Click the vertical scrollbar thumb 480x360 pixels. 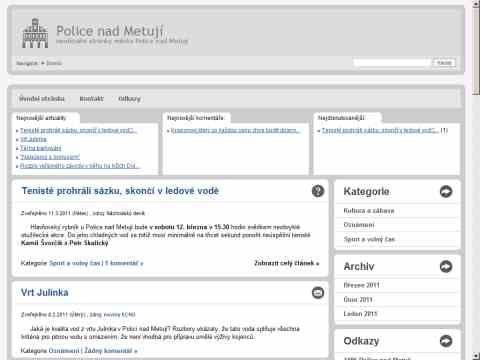pyautogui.click(x=476, y=52)
